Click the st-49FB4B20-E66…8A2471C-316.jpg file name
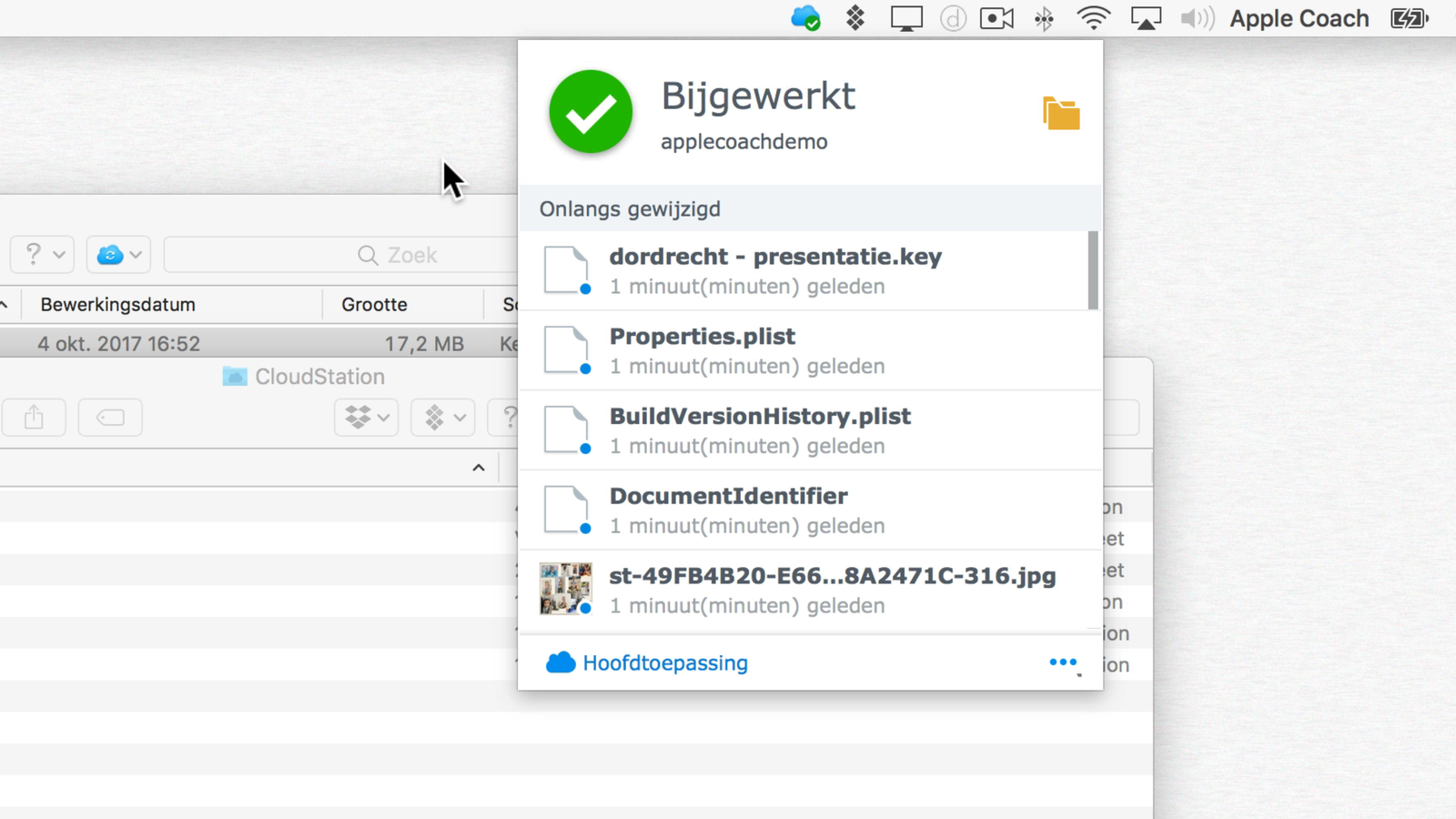The image size is (1456, 819). tap(833, 576)
